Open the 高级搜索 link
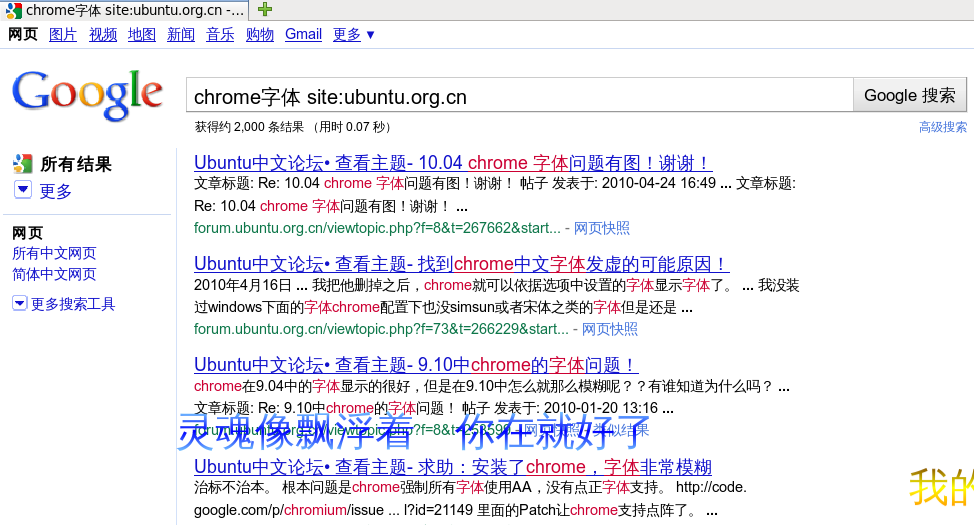The image size is (974, 525). (x=943, y=127)
